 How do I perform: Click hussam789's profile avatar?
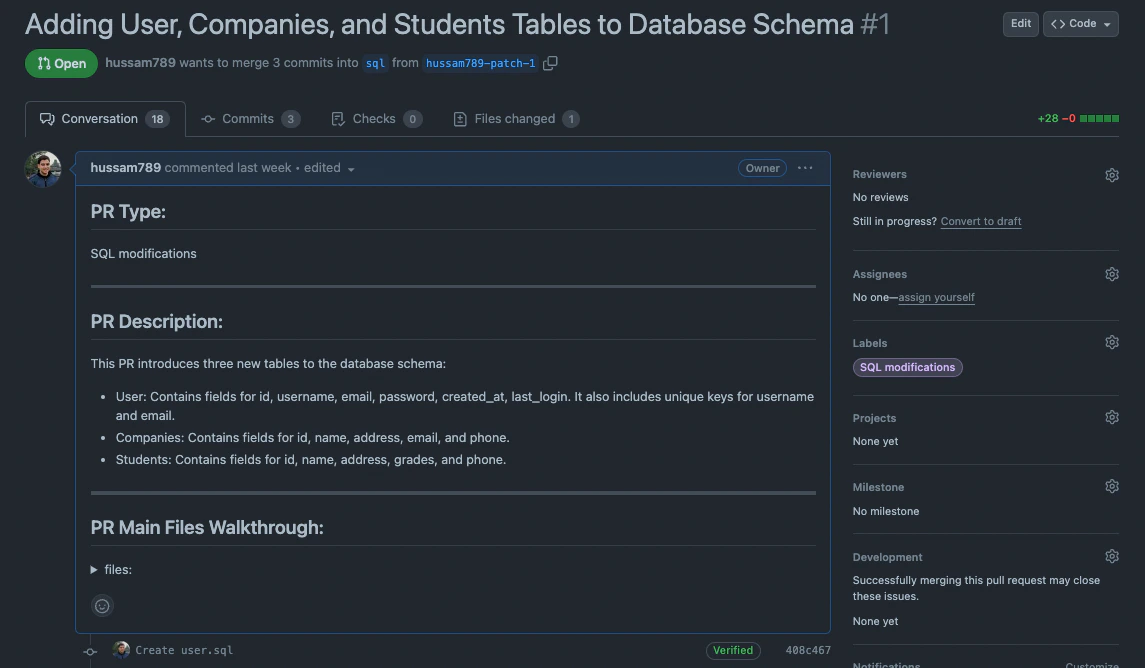click(x=41, y=168)
